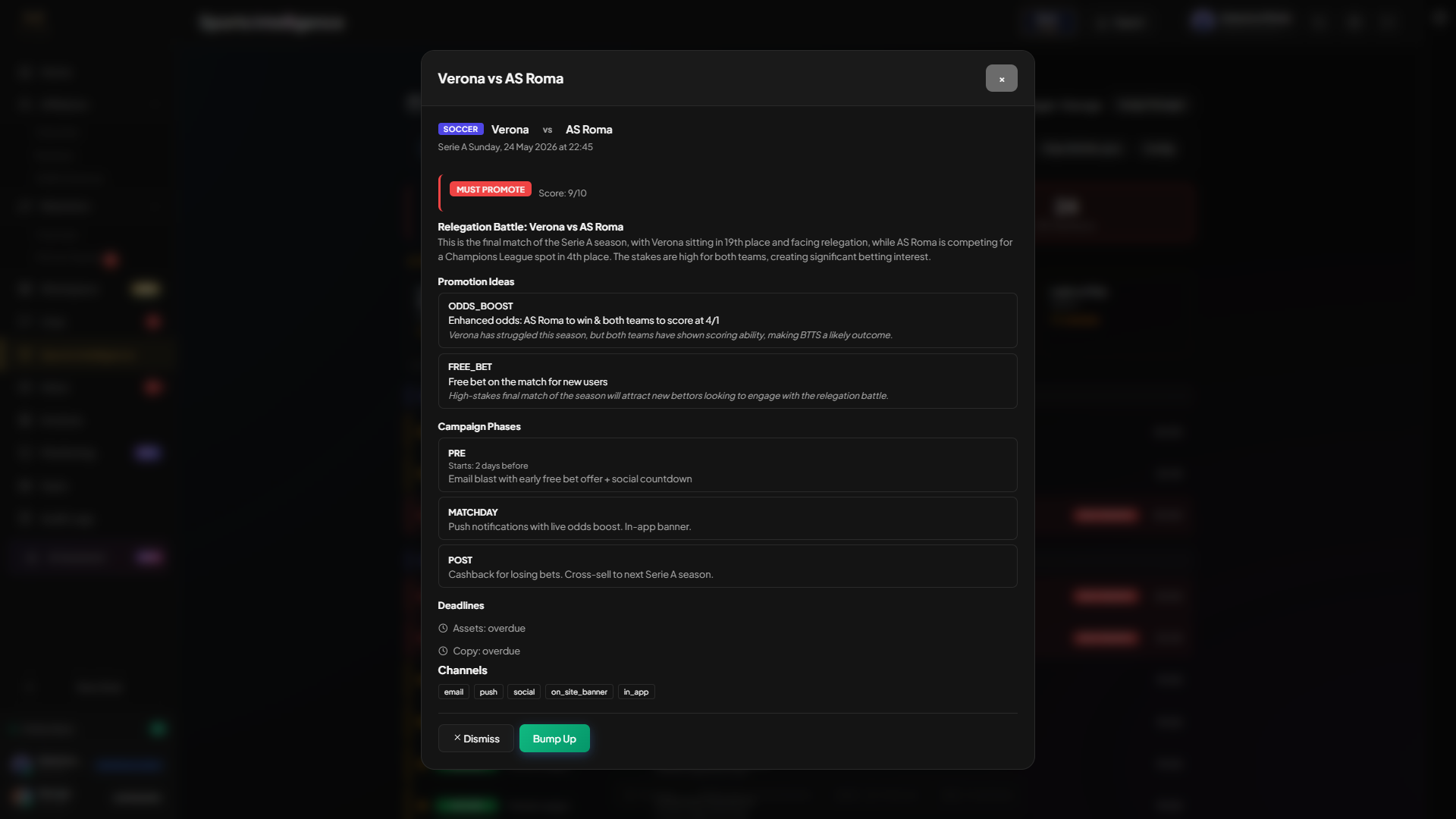Select the on_site_banner channel tag
Screen dimensions: 1456x819
click(579, 692)
